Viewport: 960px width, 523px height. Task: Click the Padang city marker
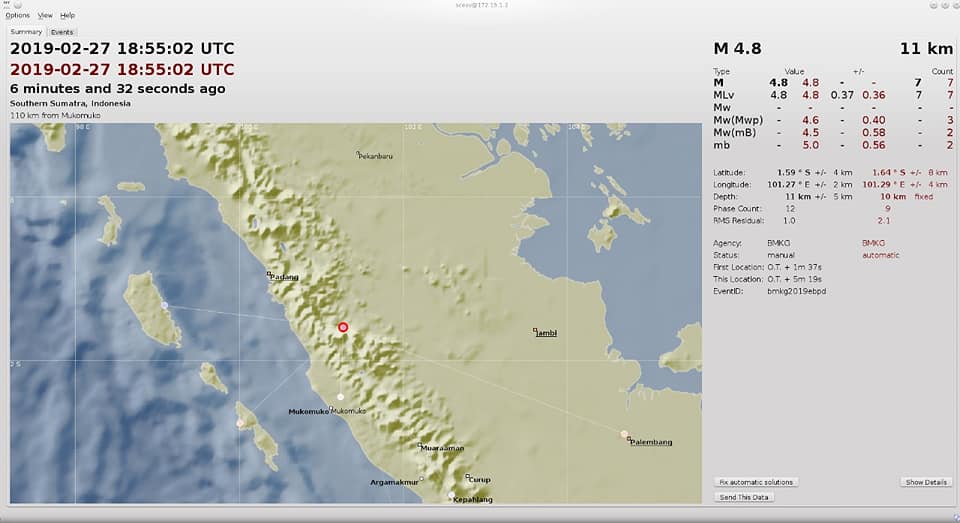(x=269, y=274)
